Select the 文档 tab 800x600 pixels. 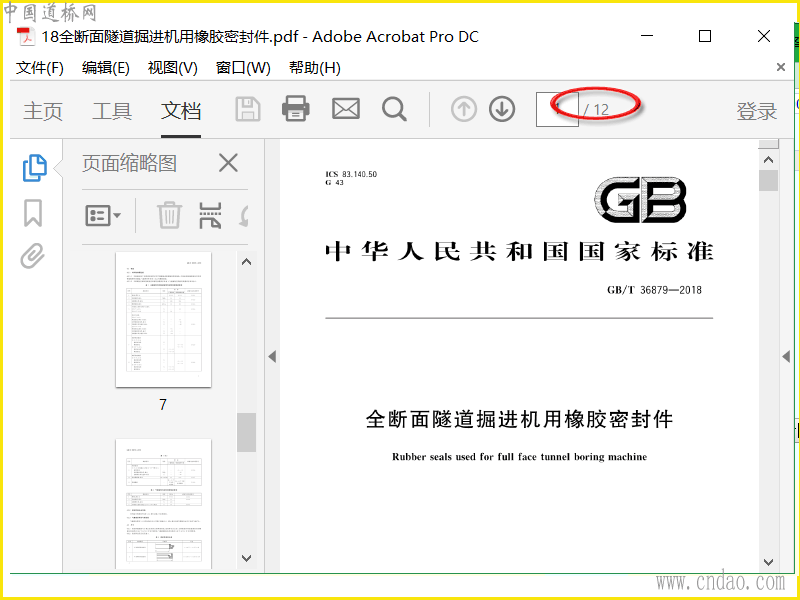[181, 111]
